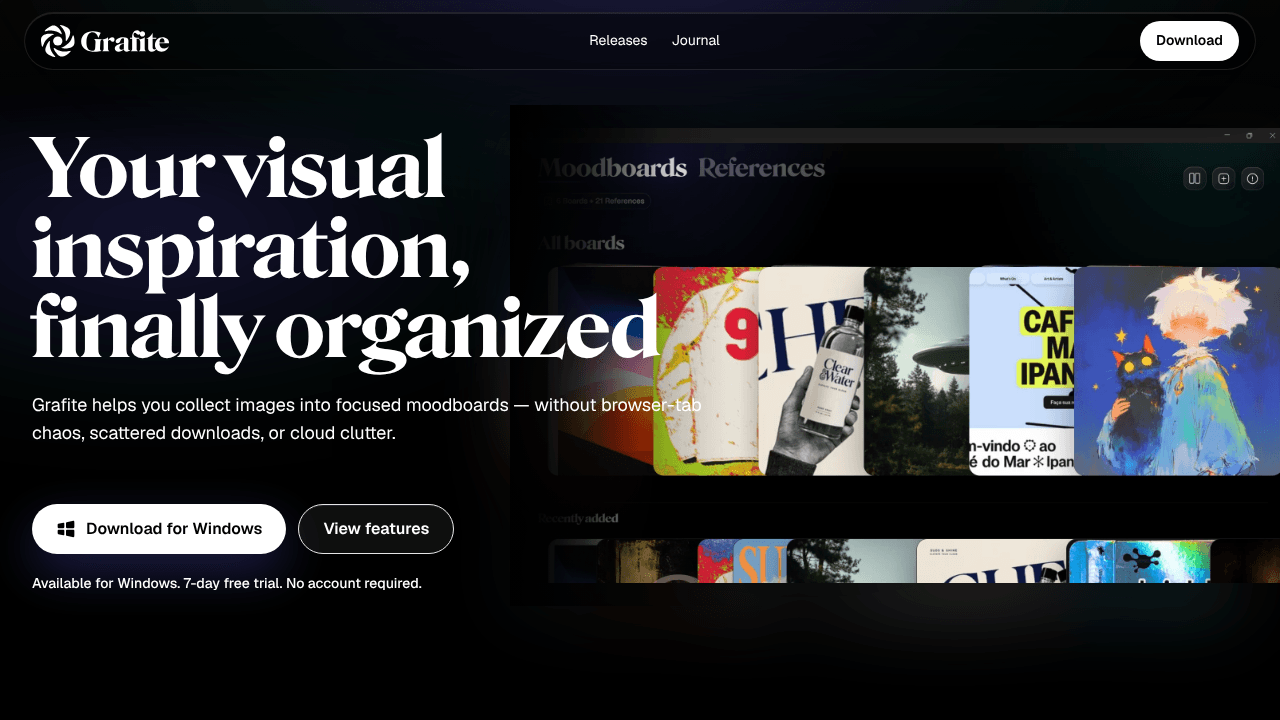Minimize the app preview window
1280x720 pixels.
1227,135
